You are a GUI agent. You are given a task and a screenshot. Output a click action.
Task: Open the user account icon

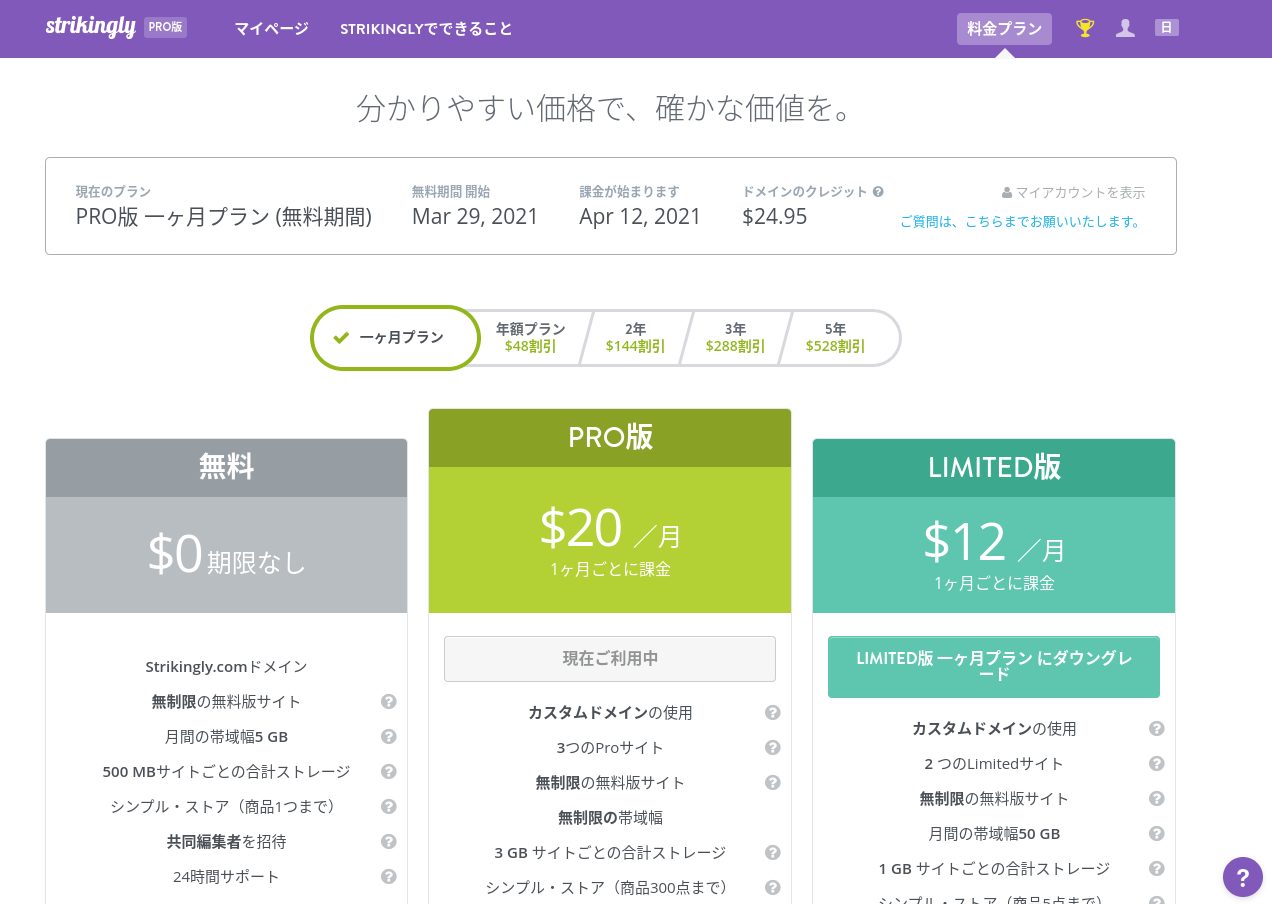[1125, 28]
